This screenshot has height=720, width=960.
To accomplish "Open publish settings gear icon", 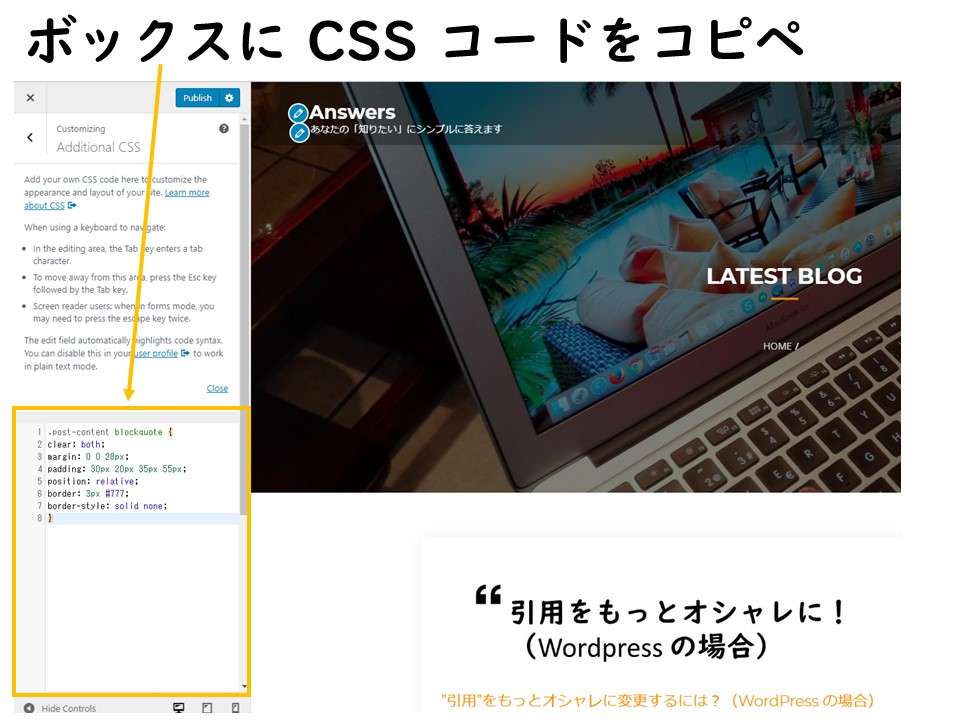I will tap(229, 98).
